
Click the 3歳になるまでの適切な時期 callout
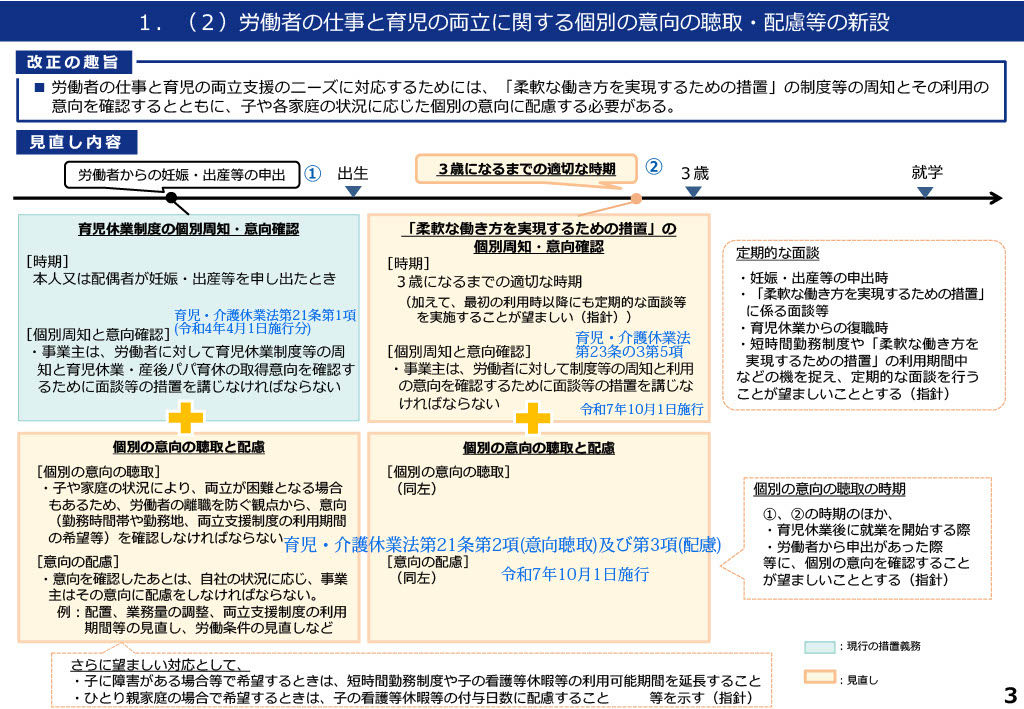[526, 169]
